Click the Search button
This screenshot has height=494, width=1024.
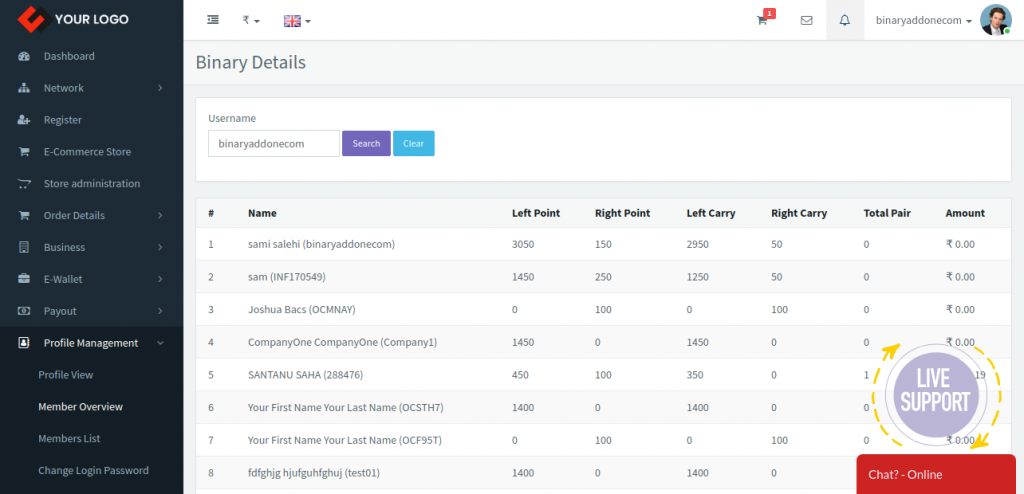[x=366, y=144]
